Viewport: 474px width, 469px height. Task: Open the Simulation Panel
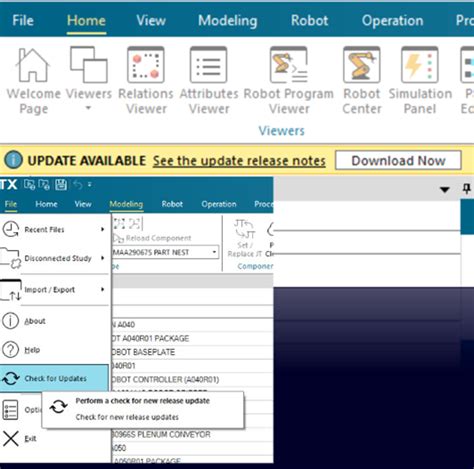click(x=420, y=81)
